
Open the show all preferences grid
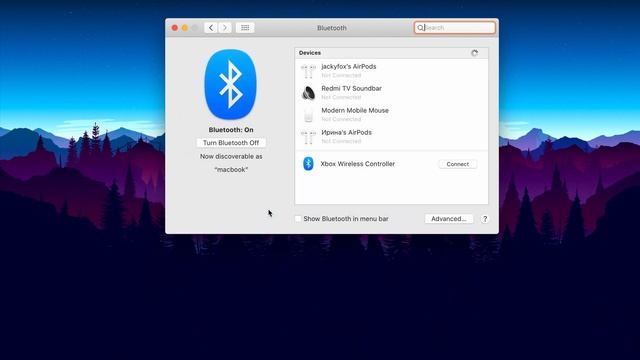245,28
